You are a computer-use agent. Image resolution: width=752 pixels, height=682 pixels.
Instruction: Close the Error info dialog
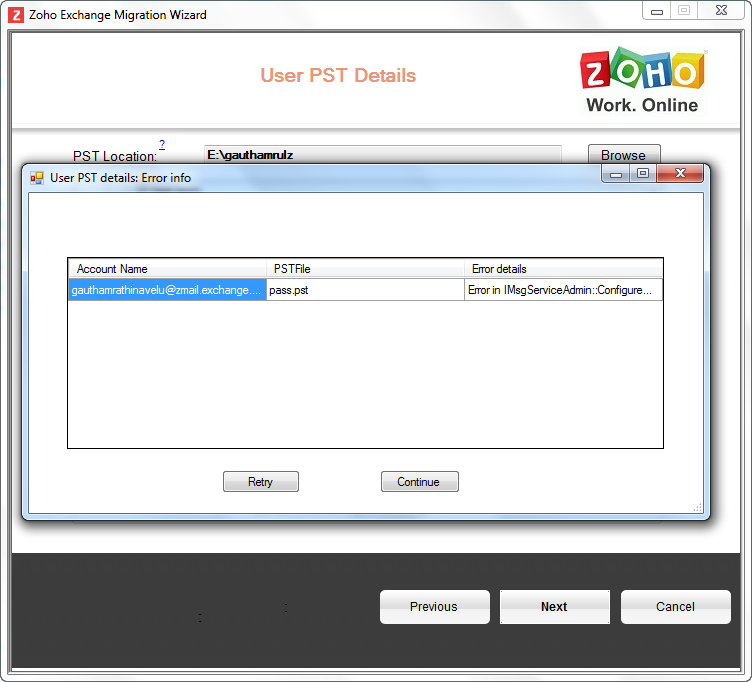680,173
